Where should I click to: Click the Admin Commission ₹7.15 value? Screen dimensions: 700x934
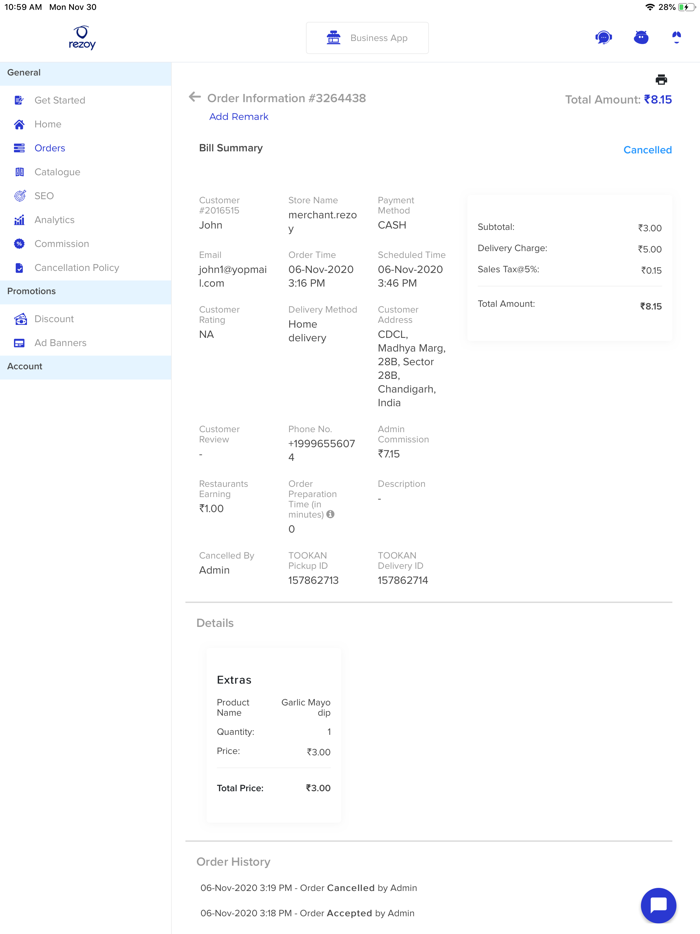pos(389,454)
